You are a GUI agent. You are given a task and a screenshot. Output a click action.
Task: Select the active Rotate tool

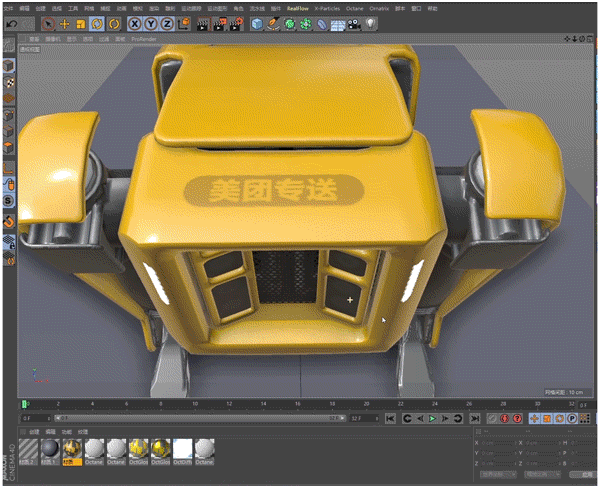point(97,24)
